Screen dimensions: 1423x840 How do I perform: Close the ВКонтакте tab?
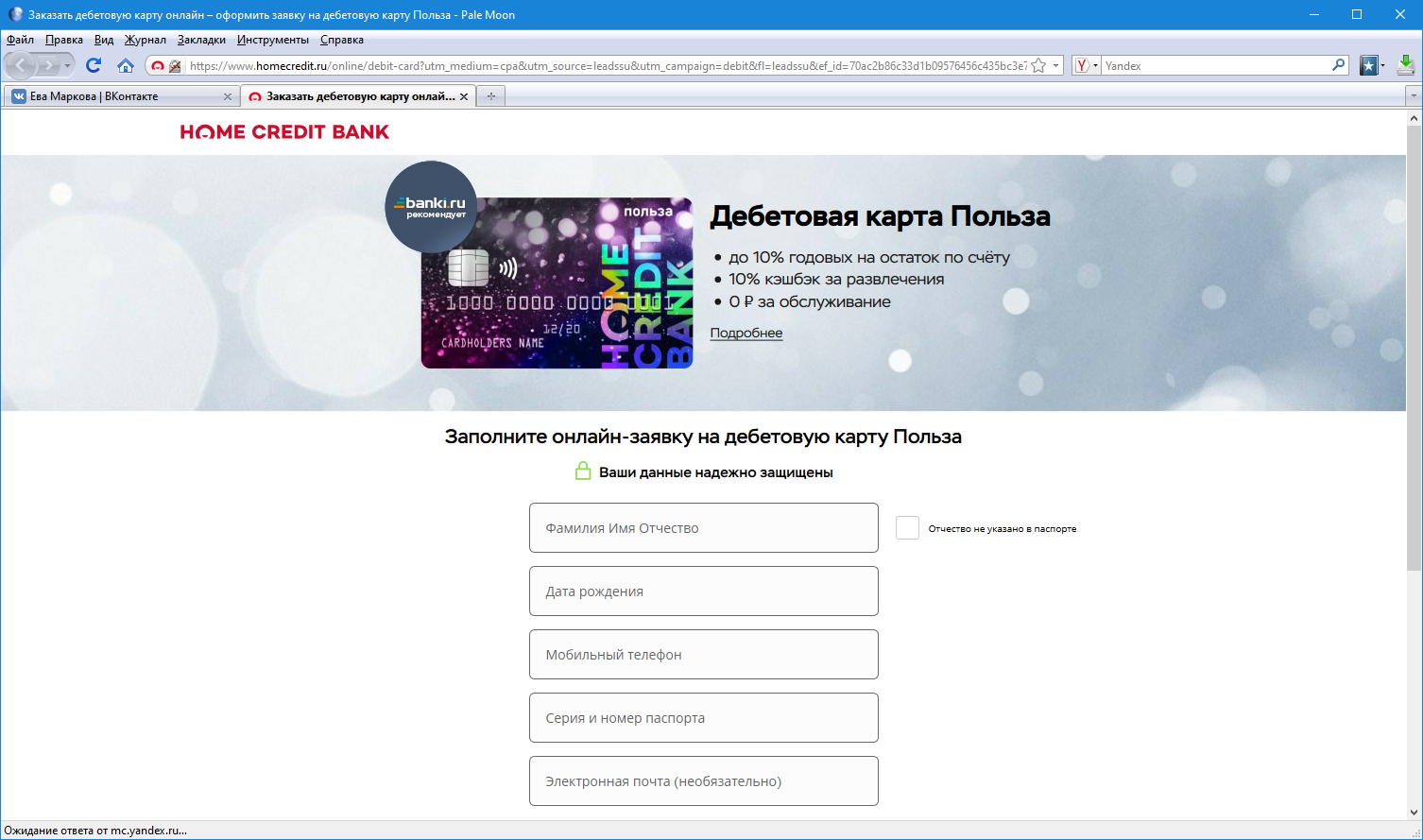tap(227, 96)
